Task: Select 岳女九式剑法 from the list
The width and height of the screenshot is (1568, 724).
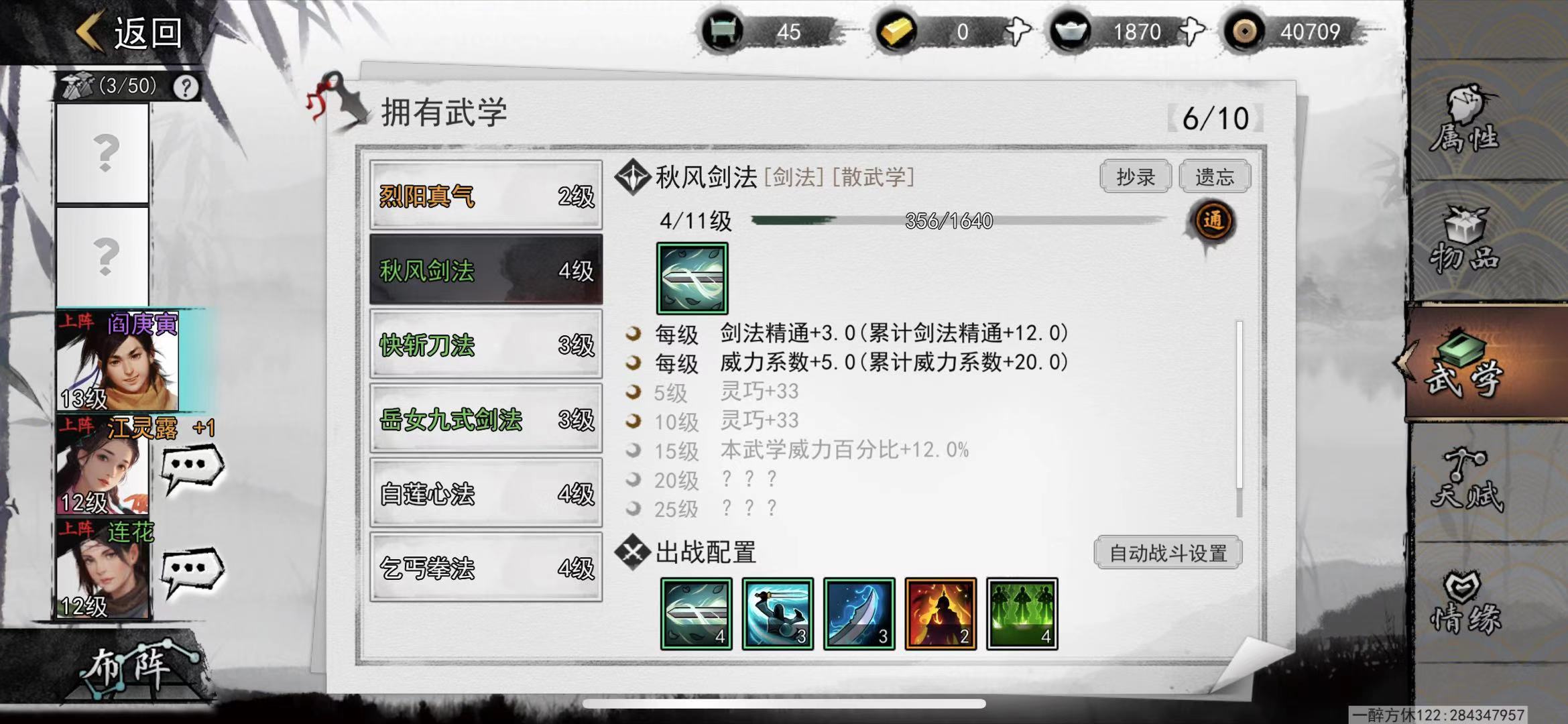Action: pos(486,419)
